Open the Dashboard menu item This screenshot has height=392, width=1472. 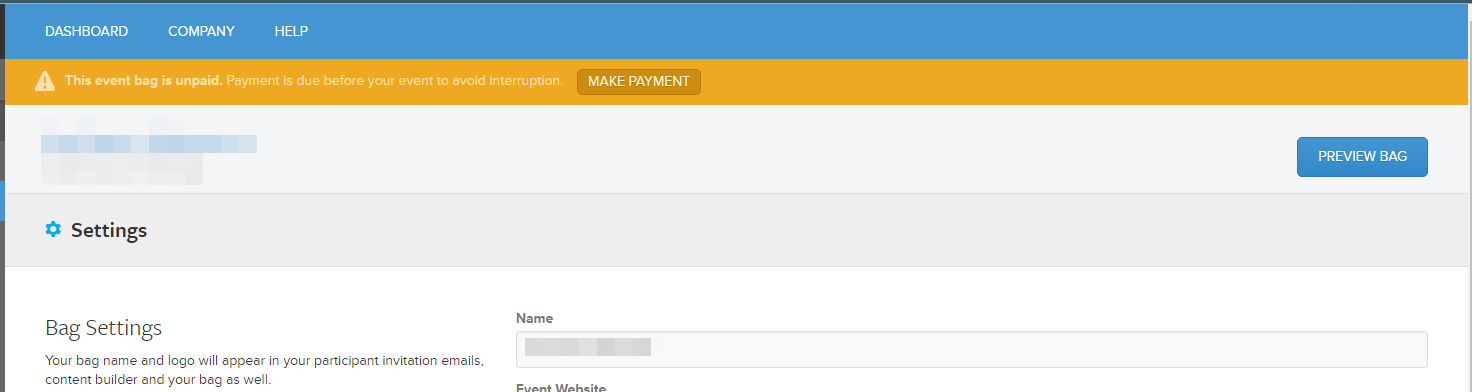86,31
